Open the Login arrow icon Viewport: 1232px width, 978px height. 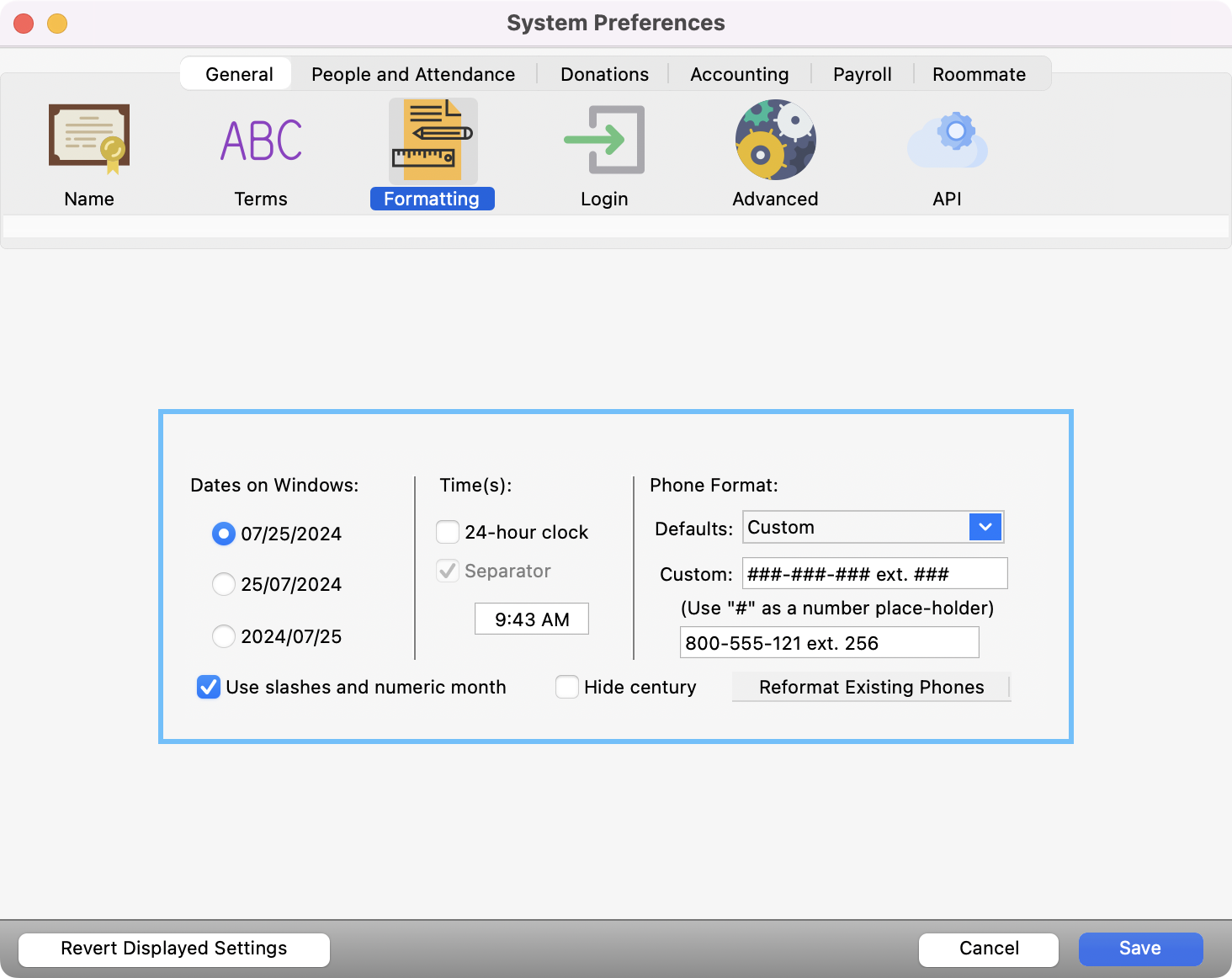(604, 140)
